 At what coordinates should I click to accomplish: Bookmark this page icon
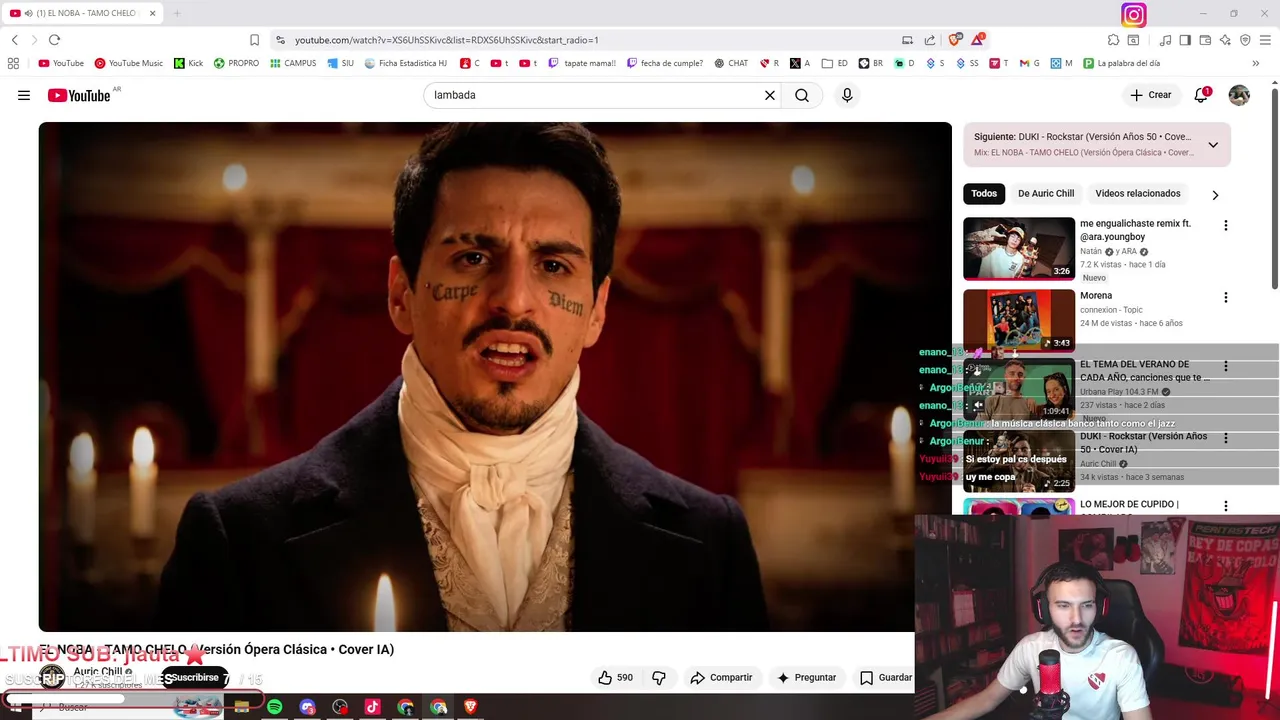(254, 40)
